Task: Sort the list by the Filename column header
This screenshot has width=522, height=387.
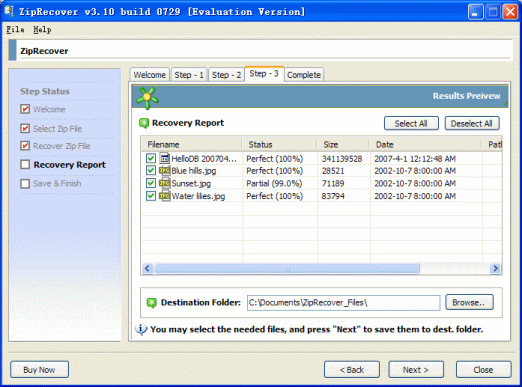Action: (192, 144)
